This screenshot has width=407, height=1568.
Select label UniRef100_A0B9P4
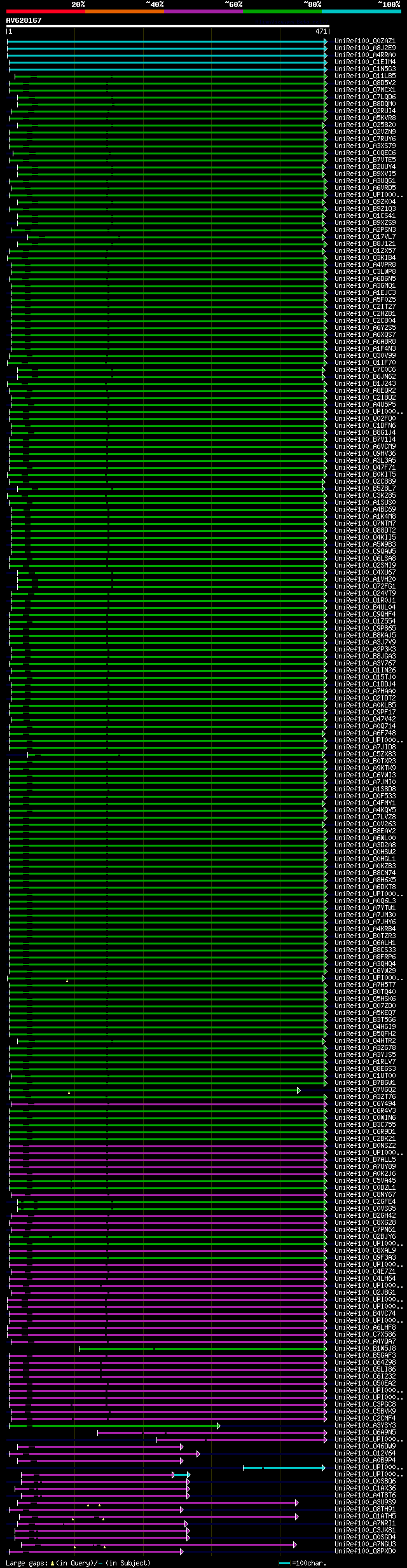[x=365, y=1461]
